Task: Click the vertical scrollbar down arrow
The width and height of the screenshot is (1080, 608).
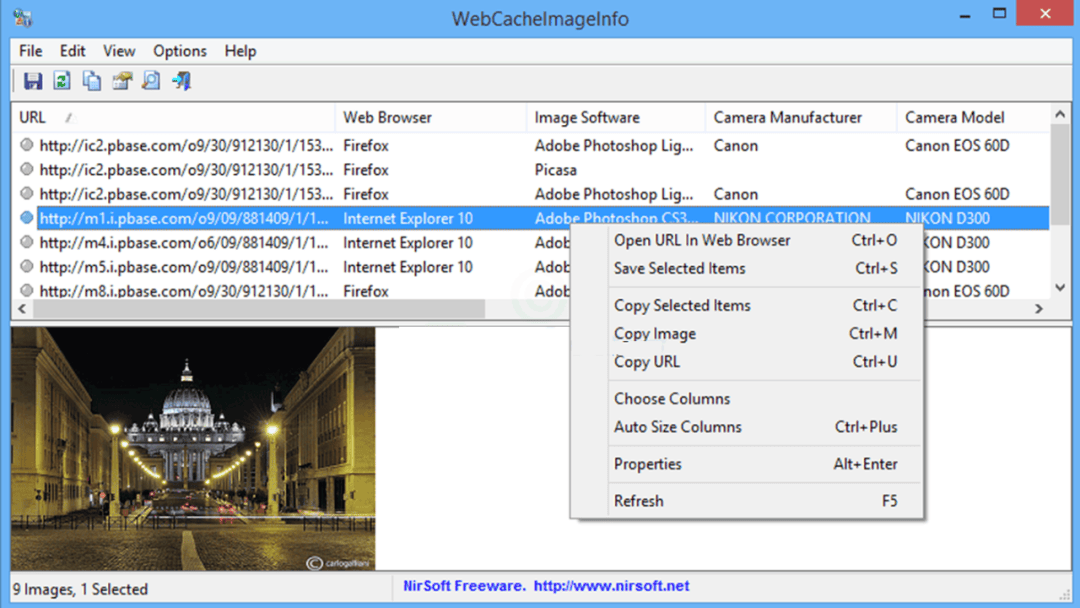Action: pyautogui.click(x=1060, y=288)
